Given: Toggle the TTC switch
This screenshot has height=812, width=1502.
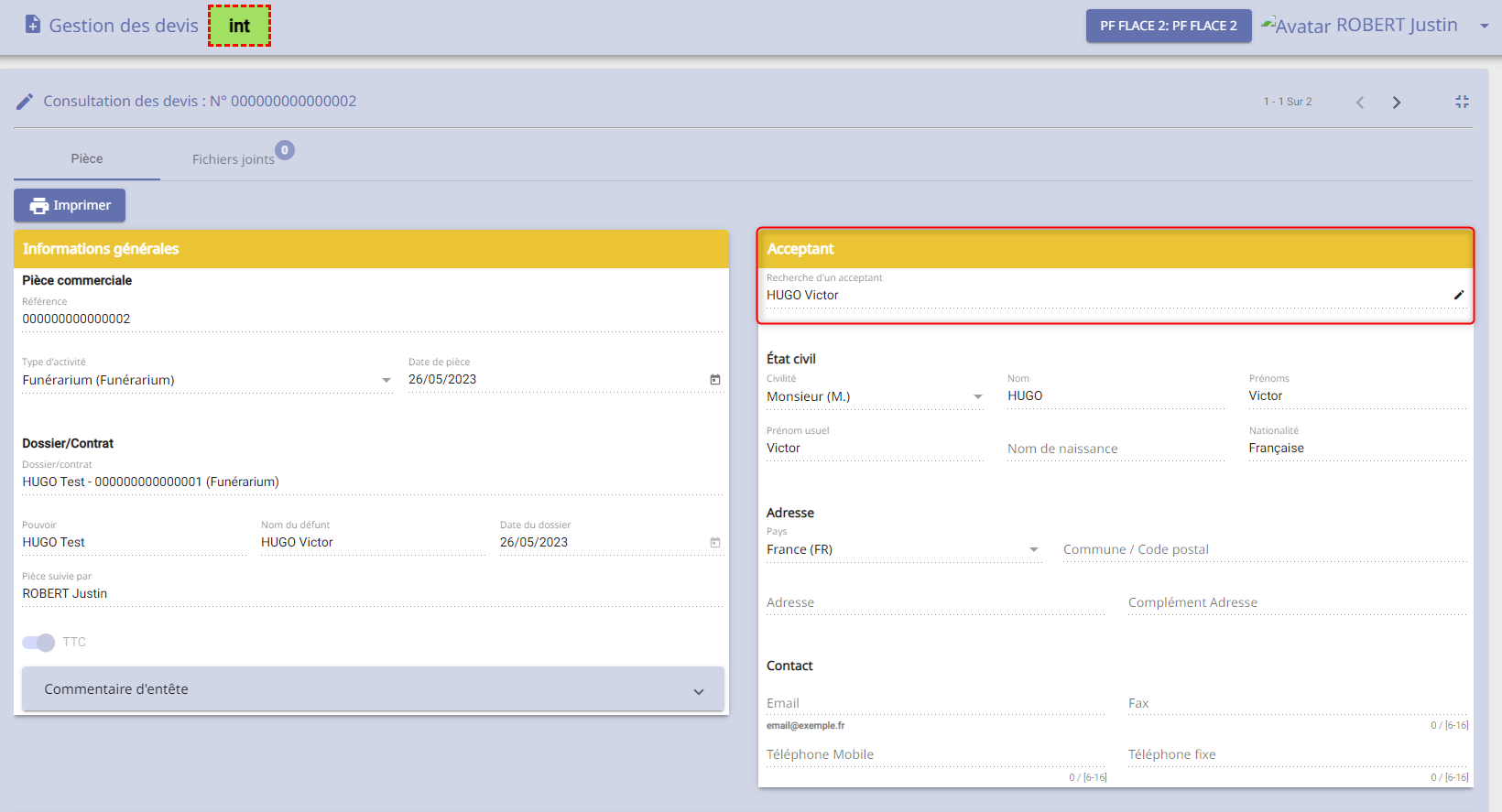Looking at the screenshot, I should (x=38, y=642).
